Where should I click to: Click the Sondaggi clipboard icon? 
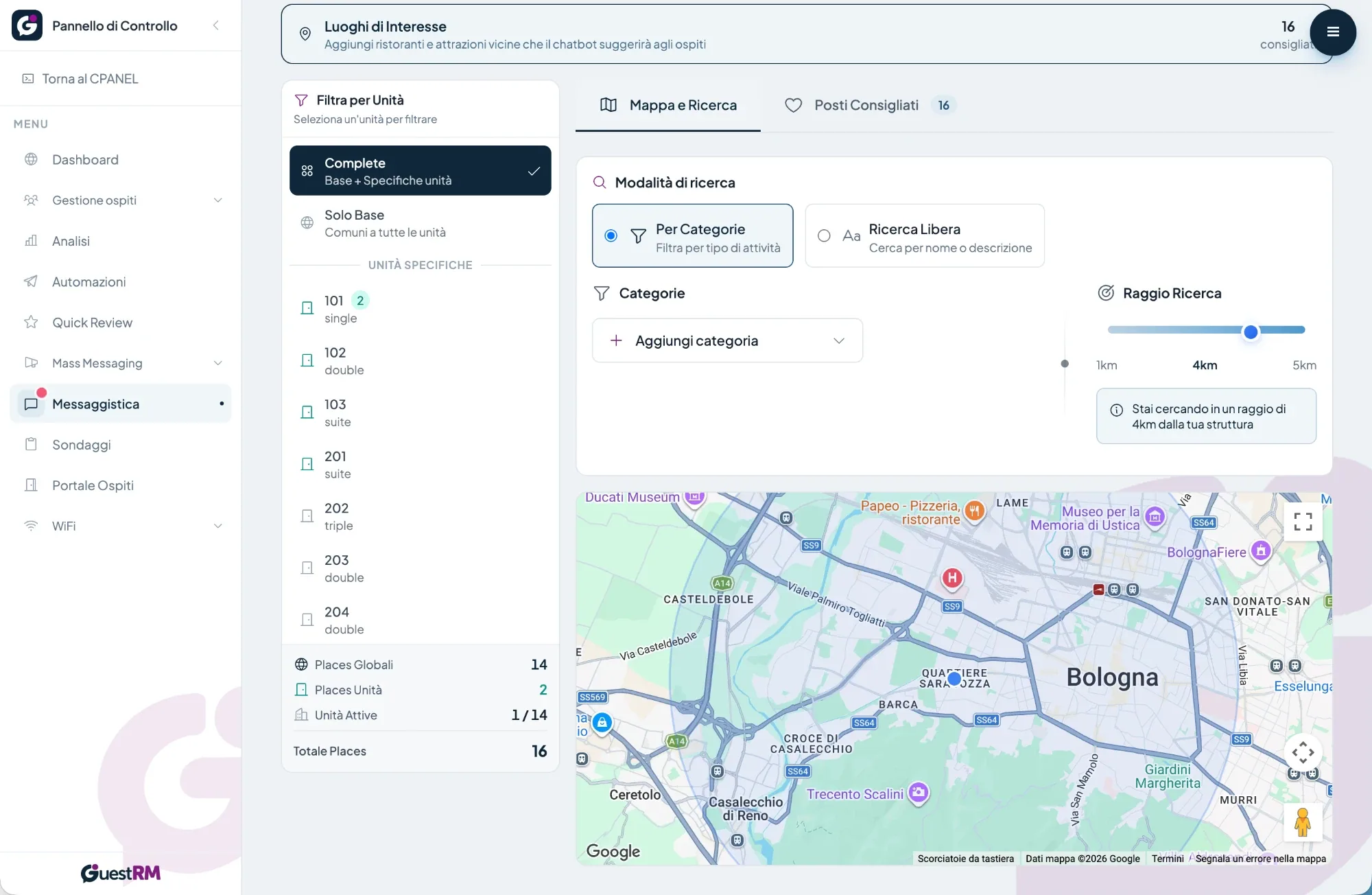pos(31,444)
